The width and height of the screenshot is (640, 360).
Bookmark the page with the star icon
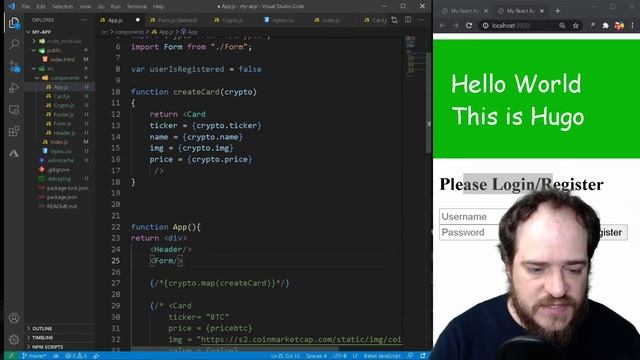point(576,26)
